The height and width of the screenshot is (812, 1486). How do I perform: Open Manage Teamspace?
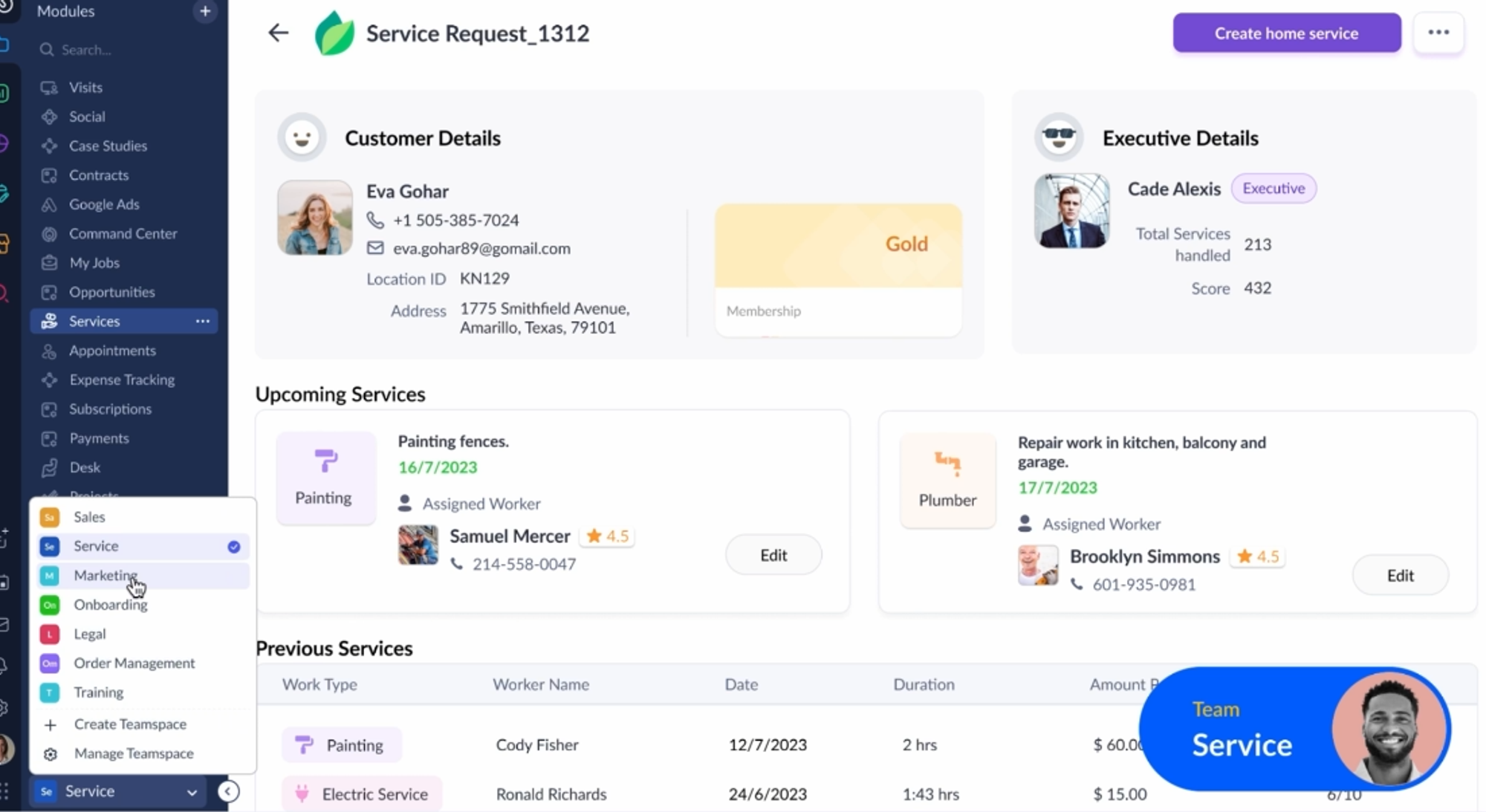point(143,753)
